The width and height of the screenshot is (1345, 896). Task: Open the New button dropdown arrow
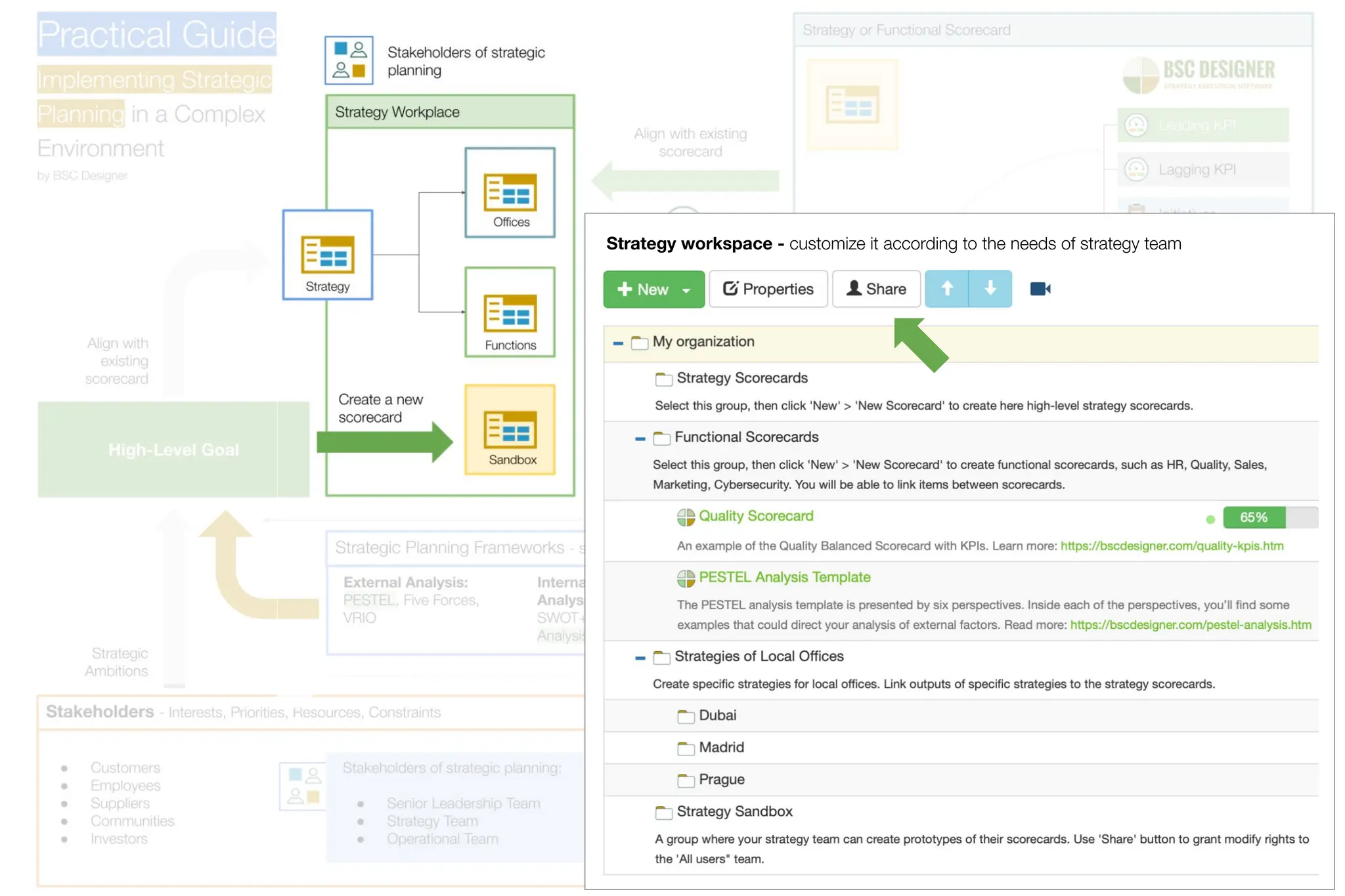point(686,290)
